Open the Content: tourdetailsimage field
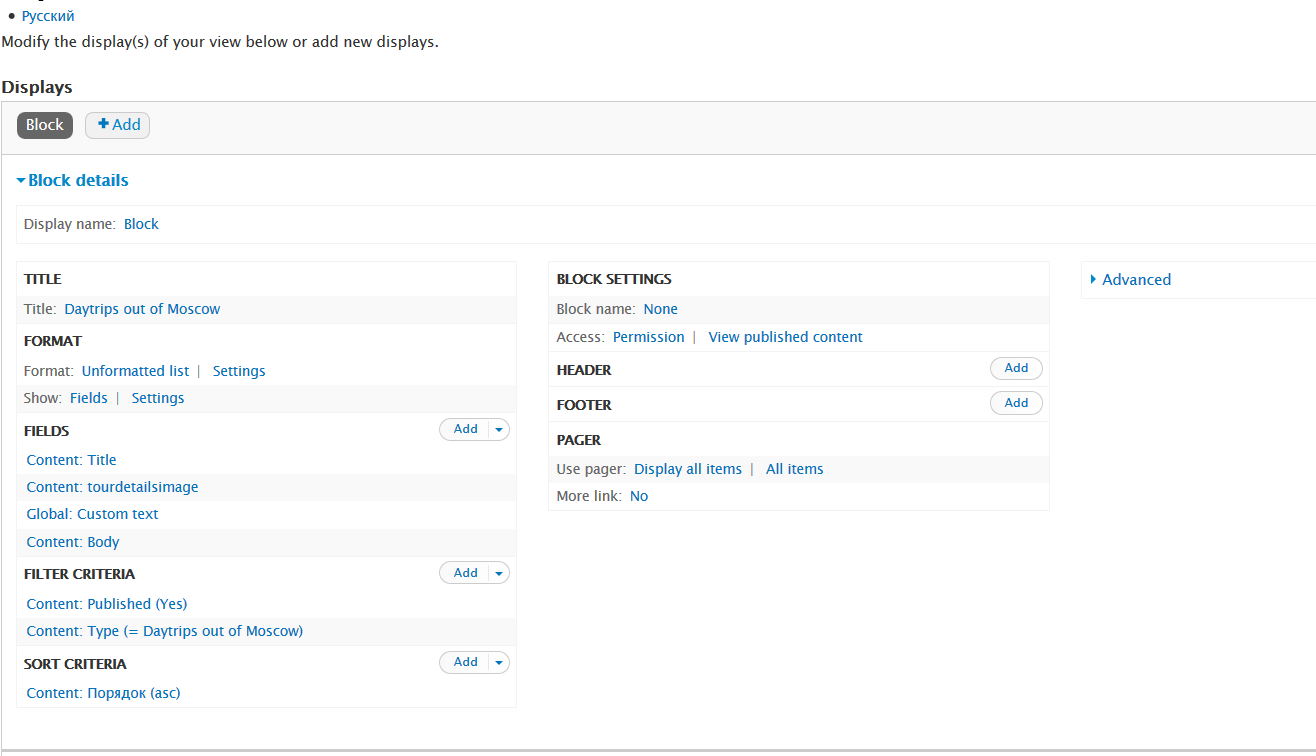 (x=113, y=487)
